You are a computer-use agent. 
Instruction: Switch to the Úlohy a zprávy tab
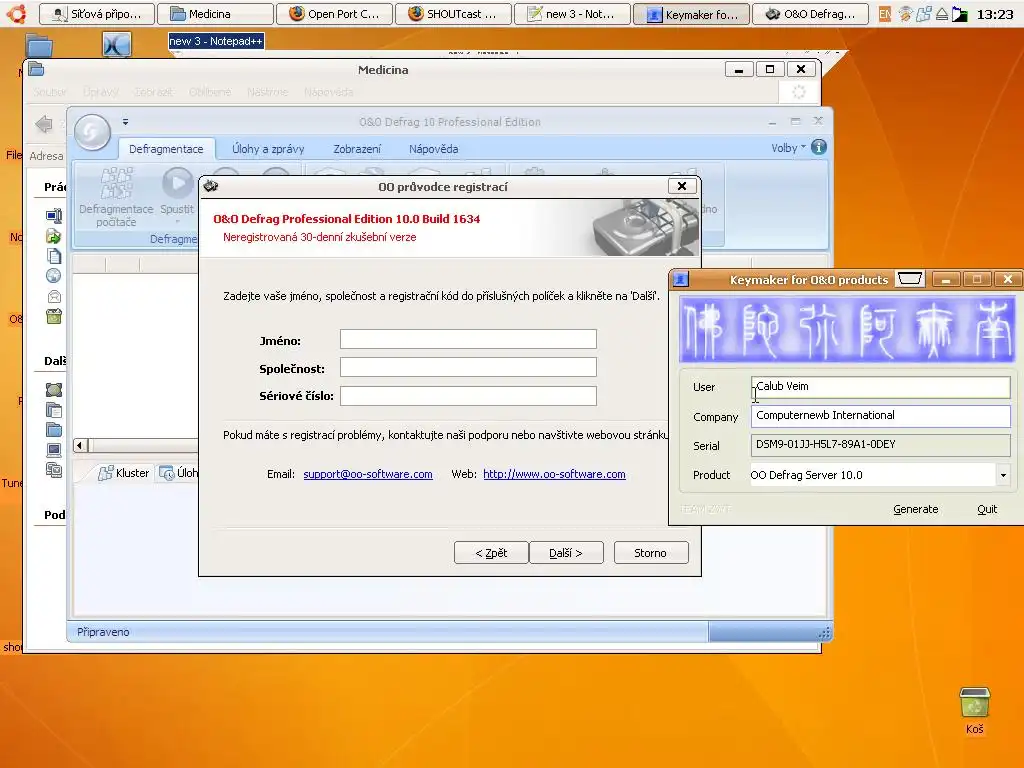tap(268, 149)
